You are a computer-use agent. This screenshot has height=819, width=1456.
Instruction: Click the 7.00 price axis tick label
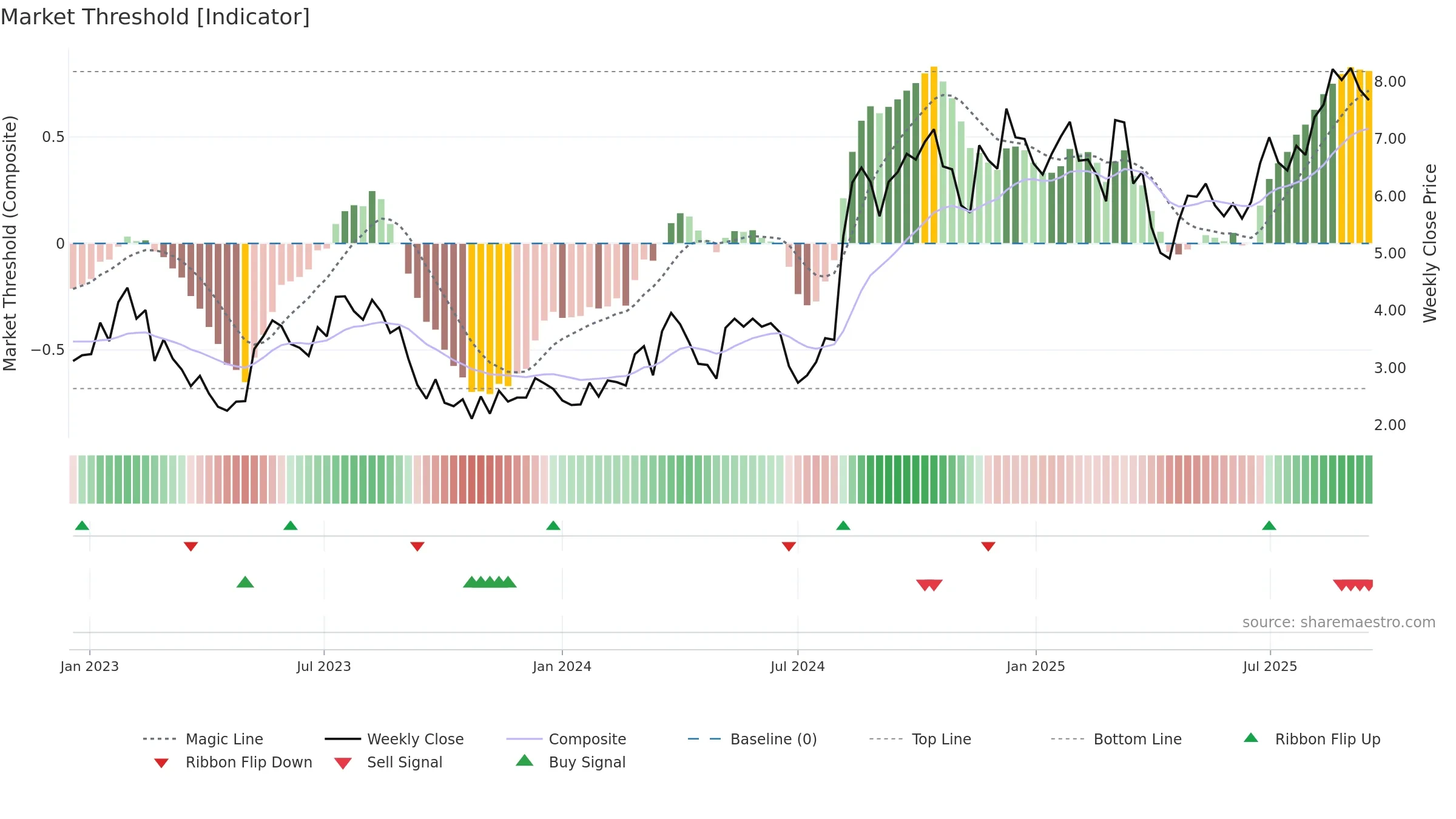[1390, 139]
